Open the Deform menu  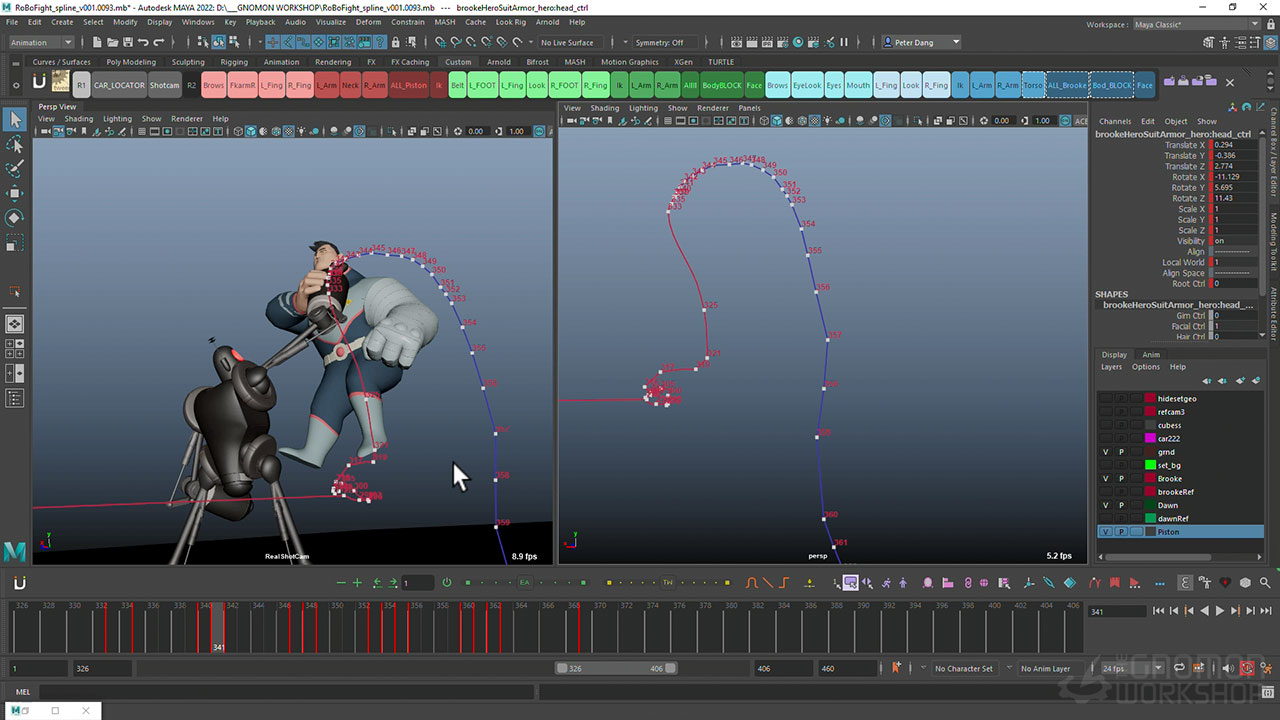pyautogui.click(x=368, y=21)
